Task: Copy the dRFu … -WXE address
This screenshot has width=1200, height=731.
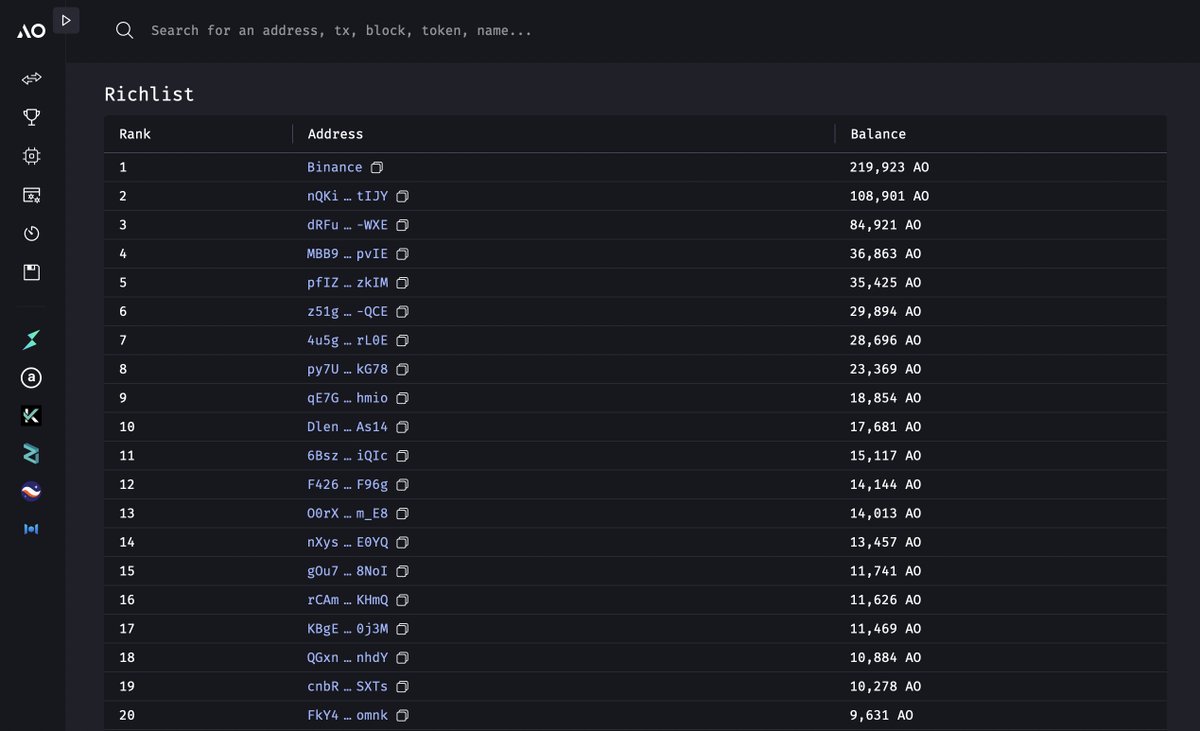Action: click(x=402, y=225)
